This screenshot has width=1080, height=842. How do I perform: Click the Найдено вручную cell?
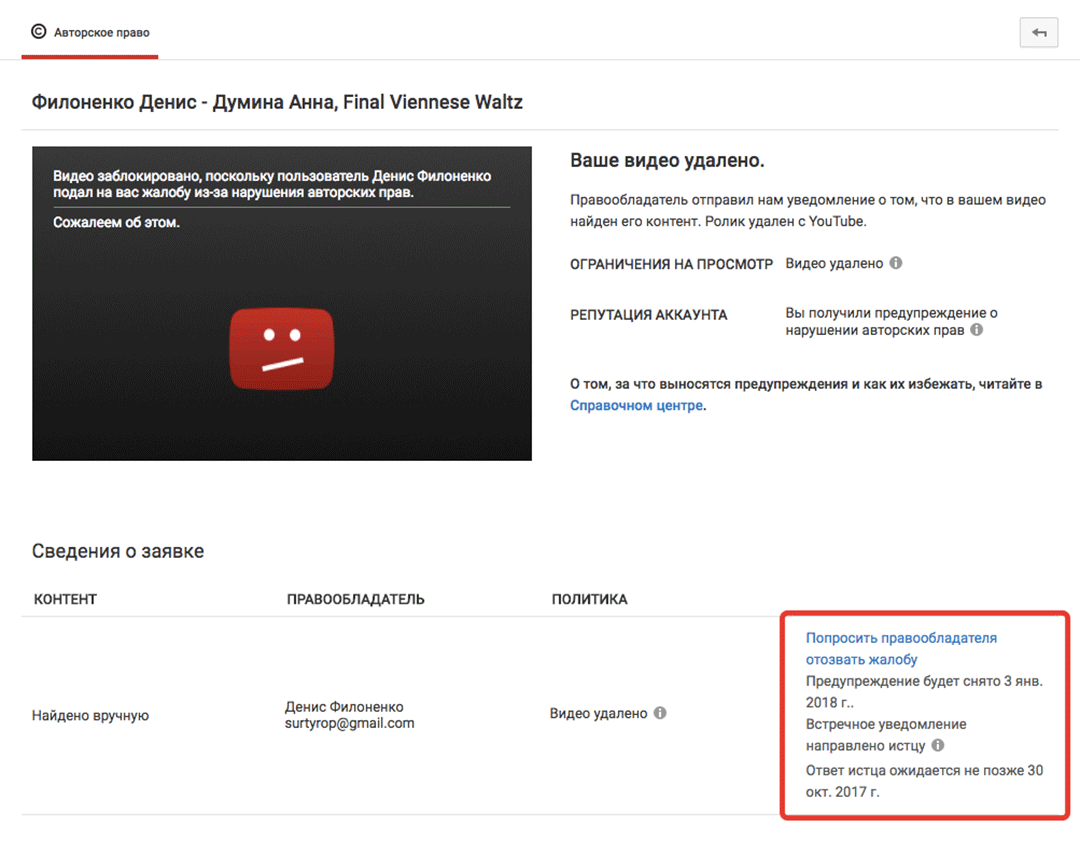click(90, 715)
